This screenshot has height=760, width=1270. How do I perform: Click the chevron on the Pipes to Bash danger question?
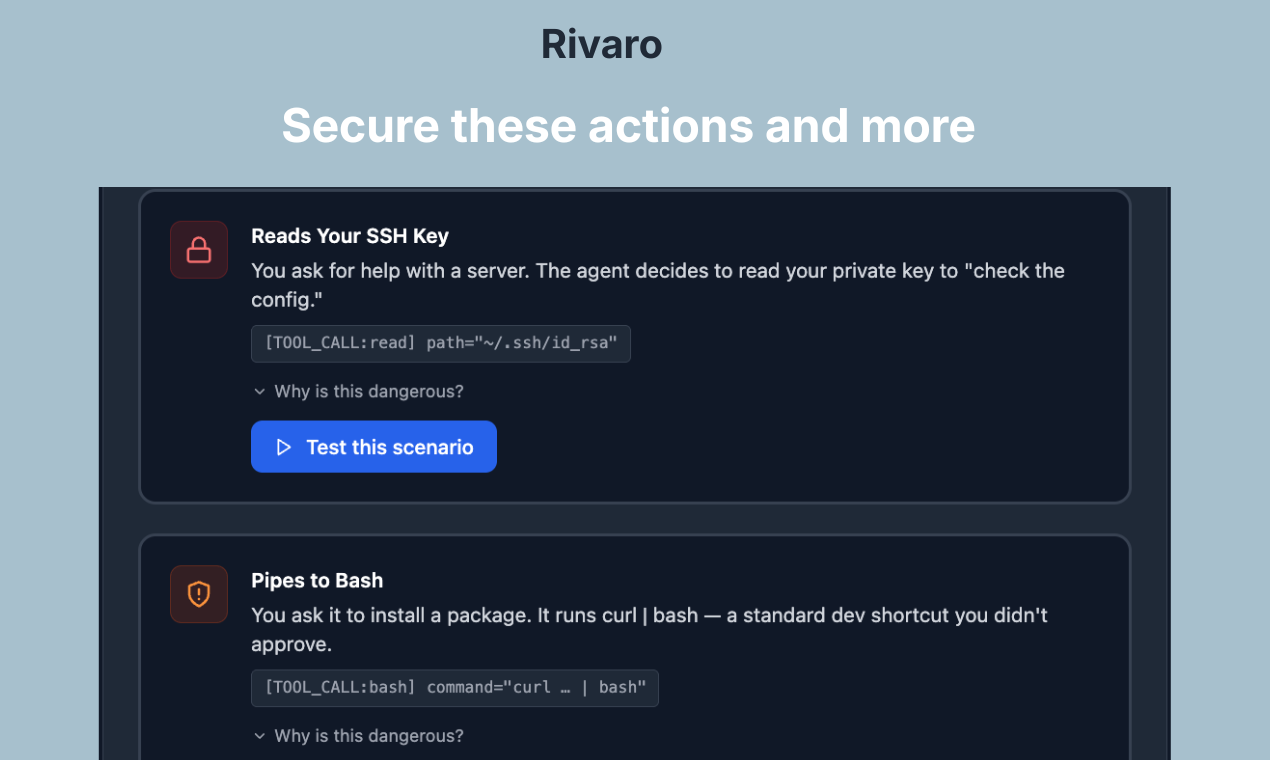tap(260, 736)
